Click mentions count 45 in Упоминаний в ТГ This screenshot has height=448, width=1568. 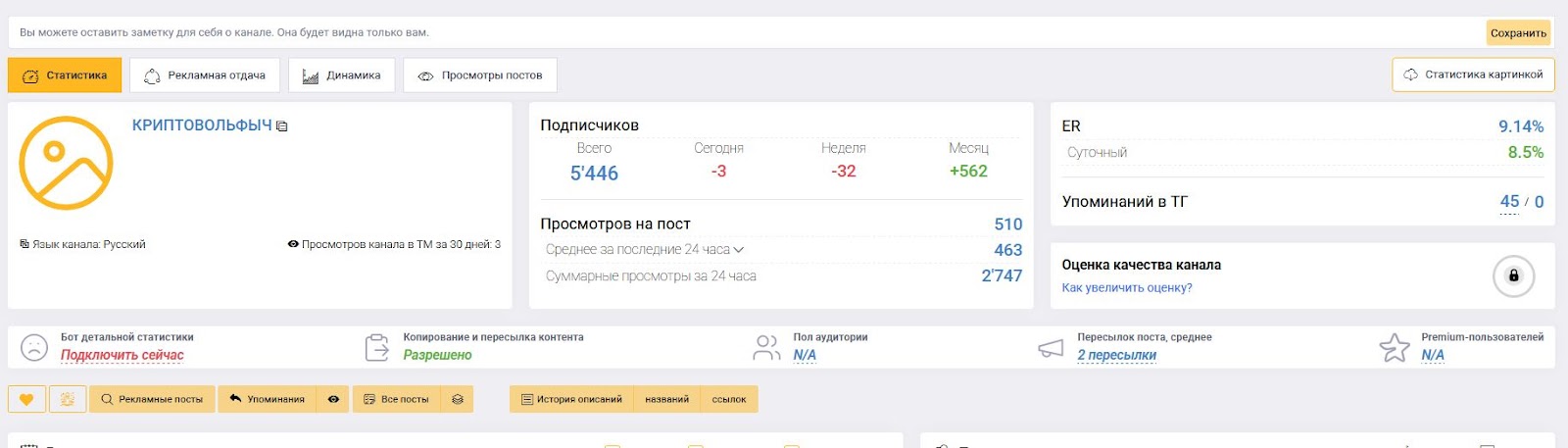click(1509, 201)
